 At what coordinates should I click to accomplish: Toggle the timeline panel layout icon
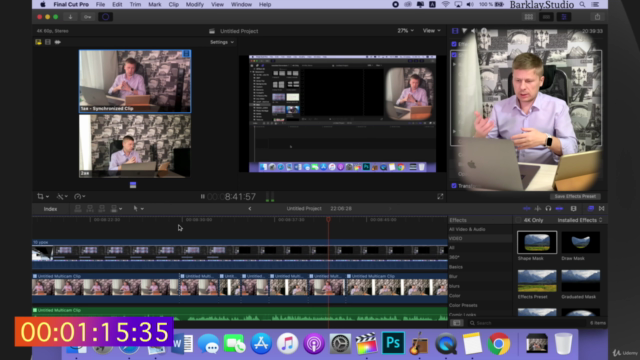point(546,17)
